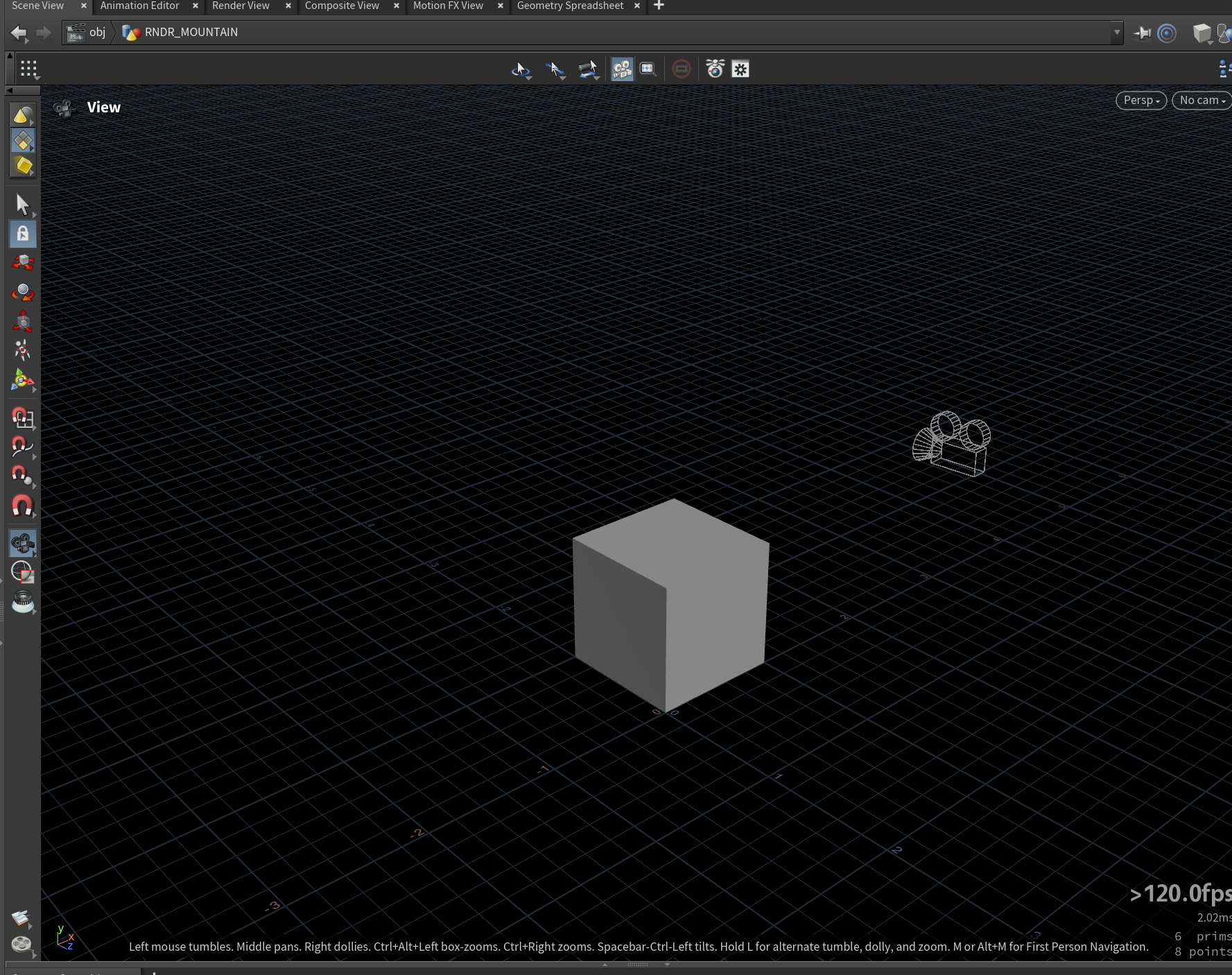The image size is (1232, 975).
Task: Click the obj path button
Action: point(87,32)
